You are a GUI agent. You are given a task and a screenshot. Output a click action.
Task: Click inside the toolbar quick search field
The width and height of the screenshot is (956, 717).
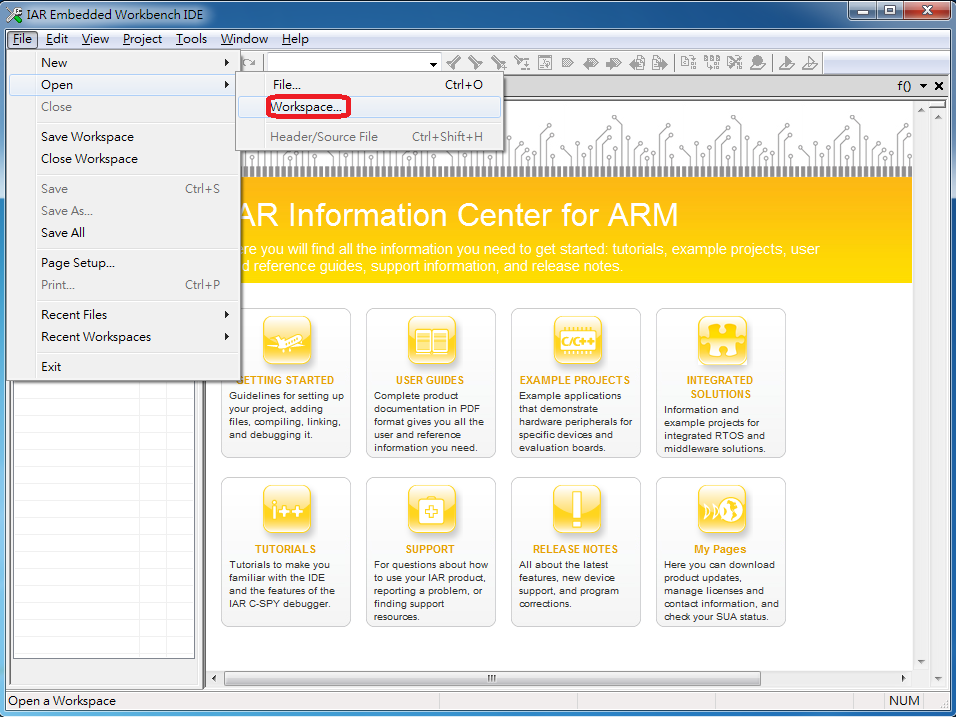tap(348, 63)
